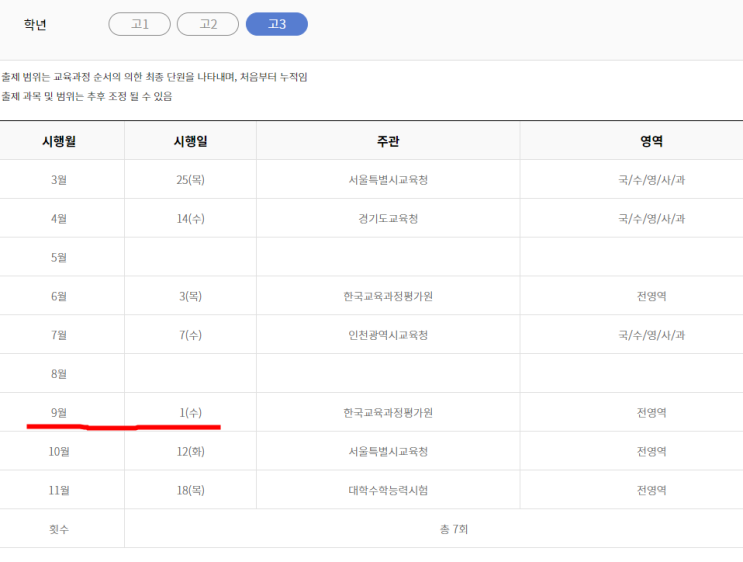Screen dimensions: 743x562
Task: Click 서울특별시교육청 in the 10월 row
Action: pos(388,451)
